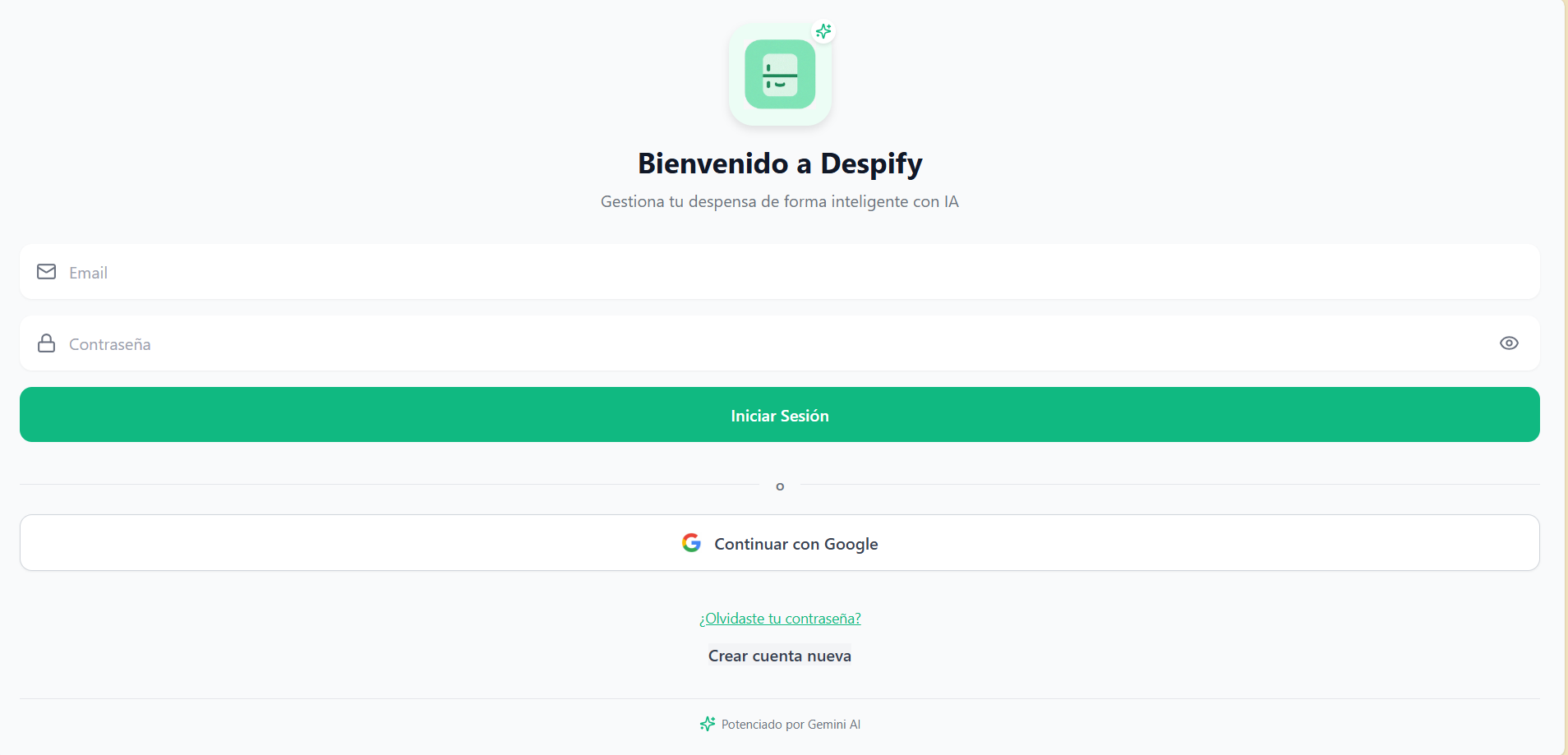Focus the Email input field
This screenshot has width=1568, height=755.
tap(780, 272)
